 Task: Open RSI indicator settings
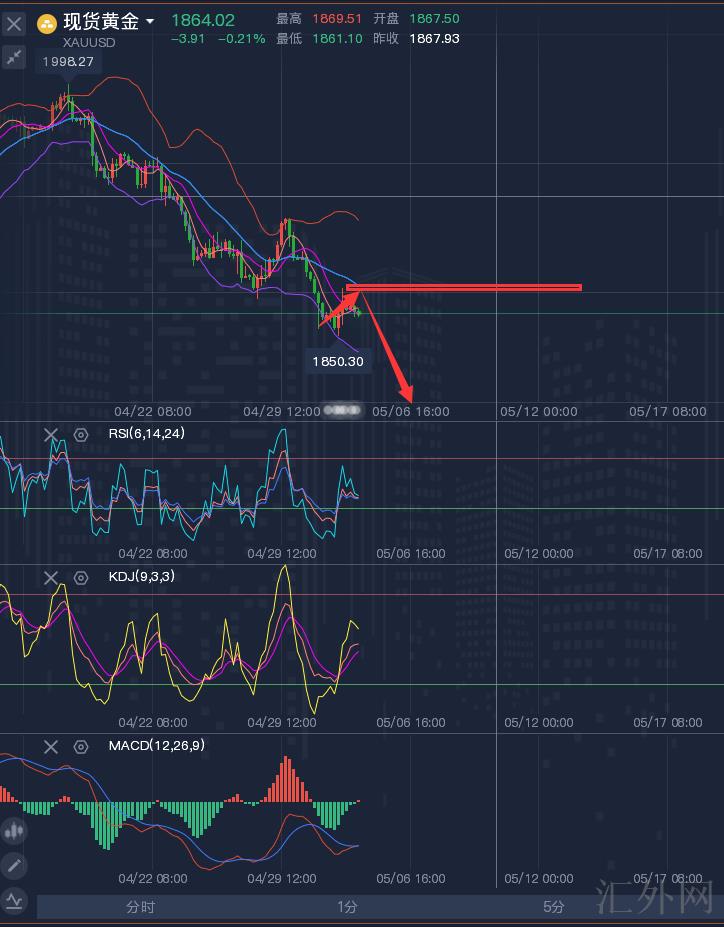81,435
